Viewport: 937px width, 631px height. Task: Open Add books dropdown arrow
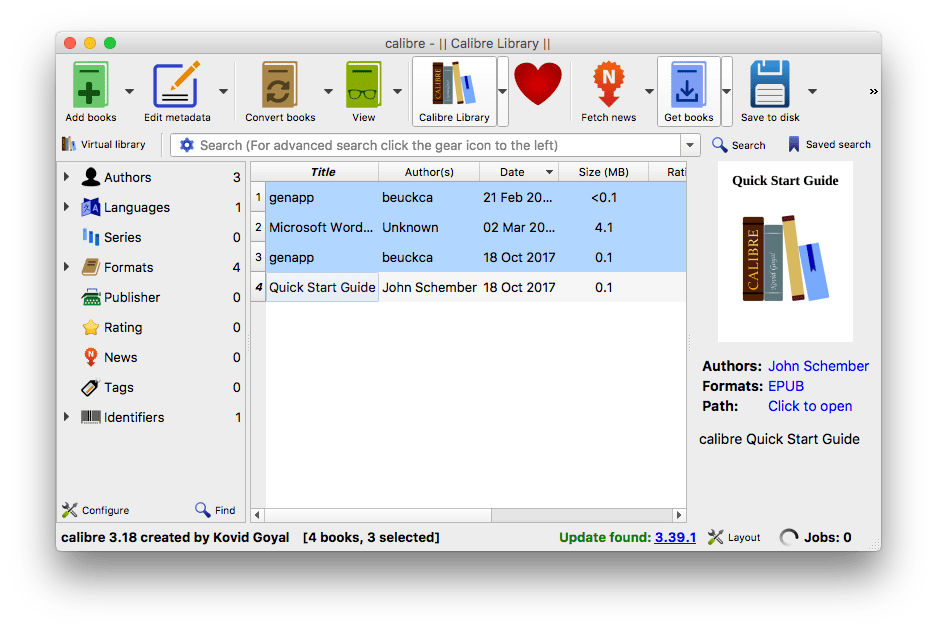tap(129, 91)
